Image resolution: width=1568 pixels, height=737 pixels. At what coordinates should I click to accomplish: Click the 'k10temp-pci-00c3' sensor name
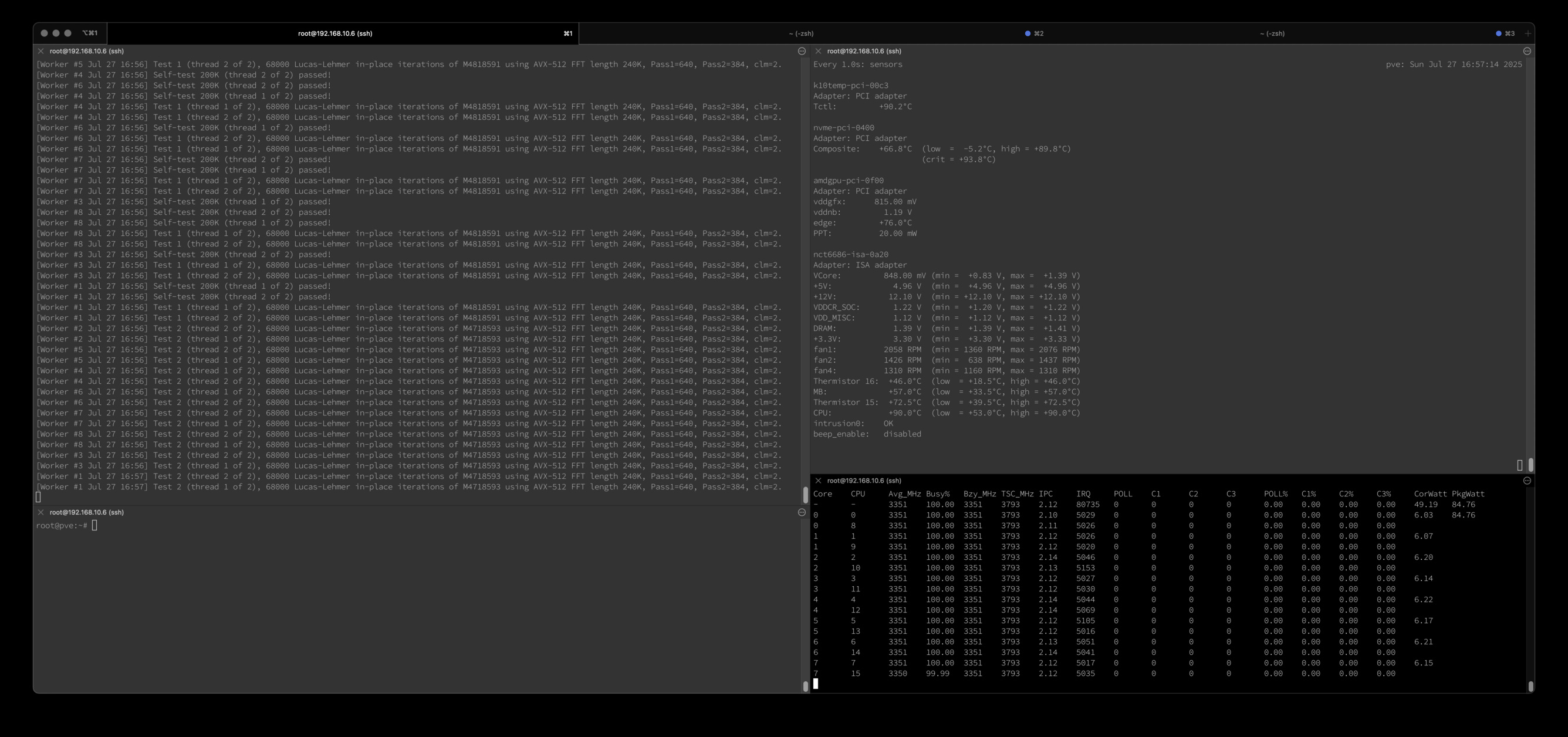click(x=850, y=86)
